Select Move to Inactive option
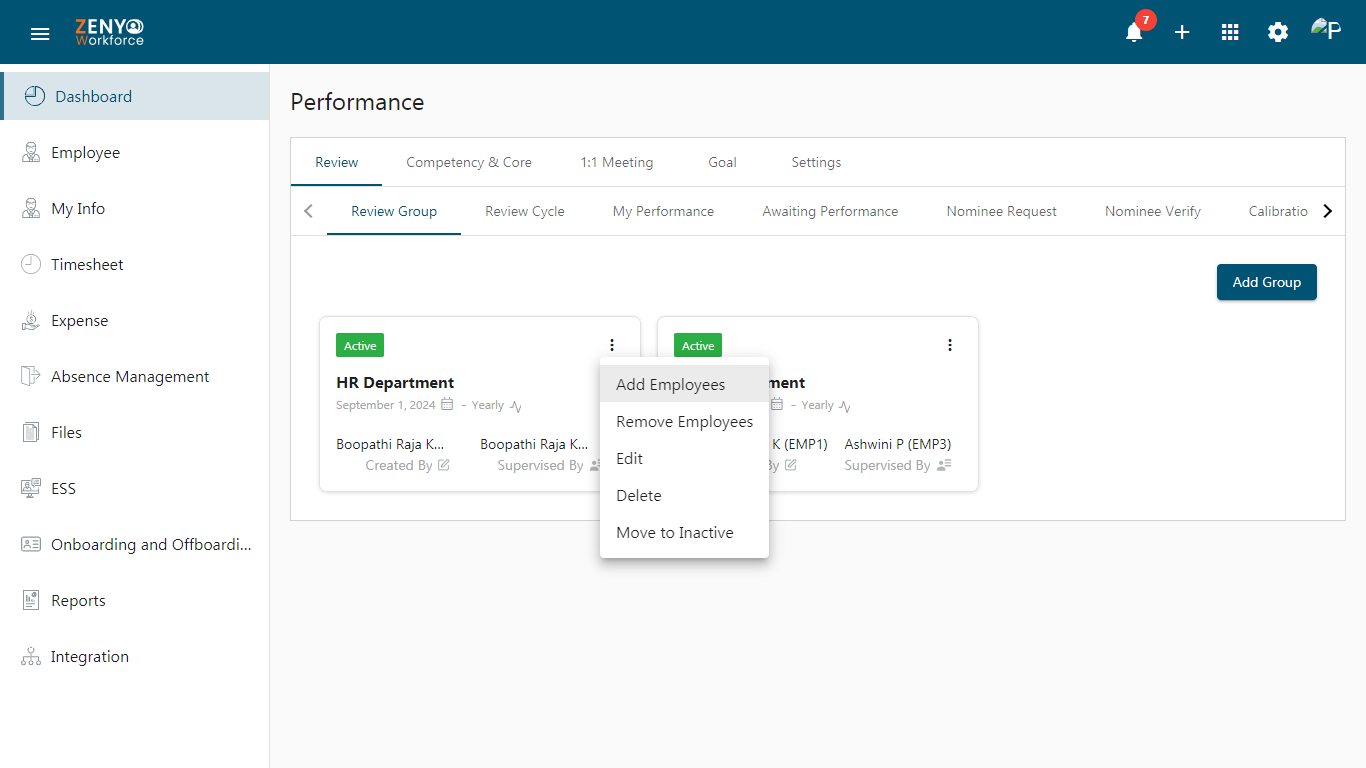Viewport: 1366px width, 768px height. (x=684, y=532)
